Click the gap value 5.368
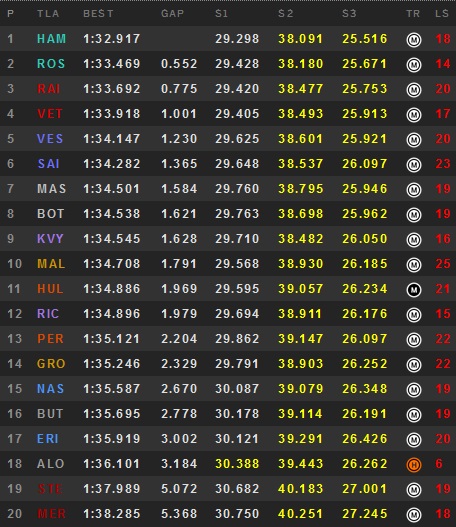 tap(179, 514)
